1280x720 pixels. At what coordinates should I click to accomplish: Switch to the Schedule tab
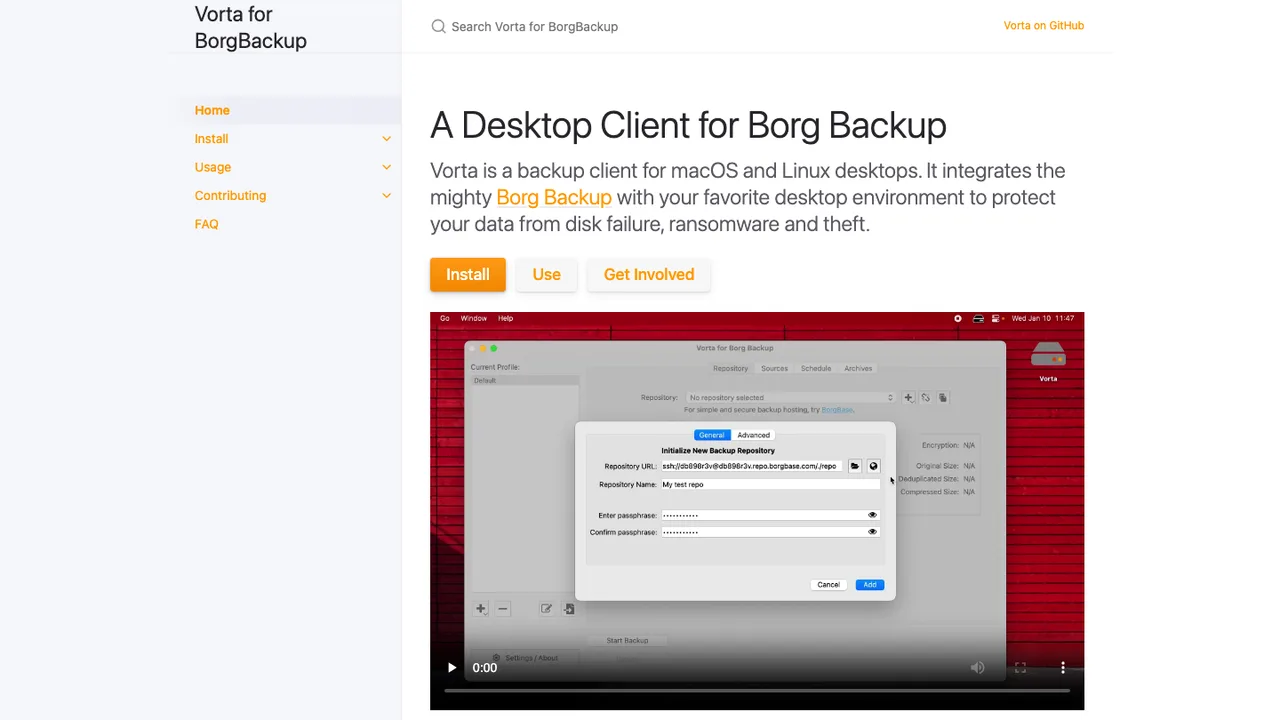pyautogui.click(x=816, y=369)
